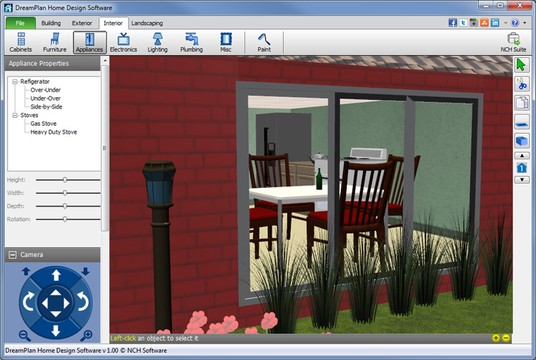Select Gas Stove item
The image size is (536, 360).
pyautogui.click(x=43, y=123)
